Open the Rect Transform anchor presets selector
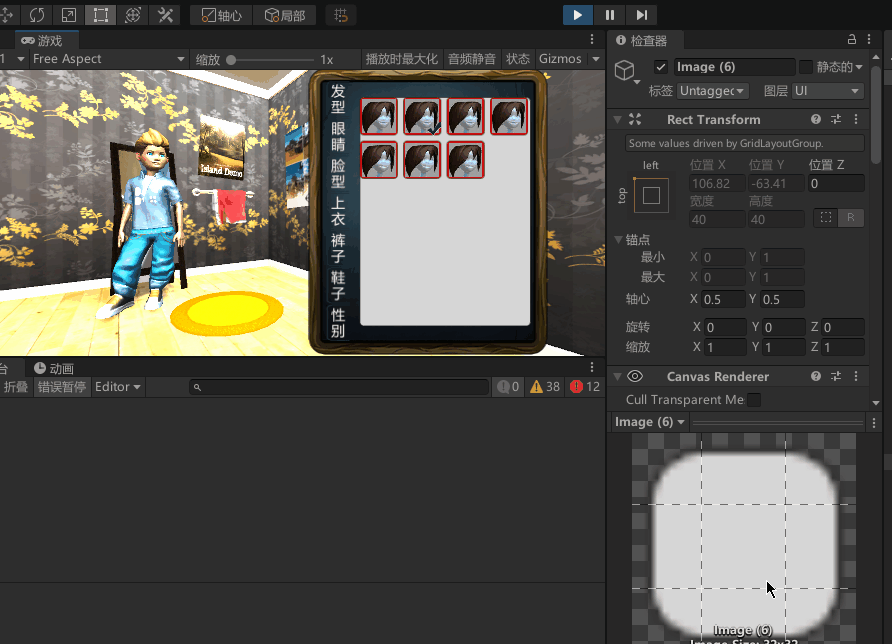Screen dimensions: 892x644 pyautogui.click(x=651, y=195)
